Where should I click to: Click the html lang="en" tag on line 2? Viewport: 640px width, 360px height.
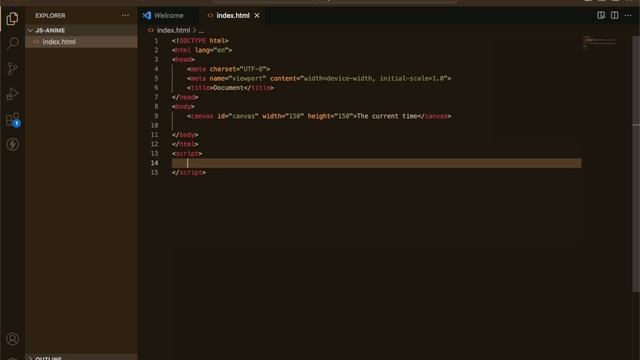coord(202,50)
